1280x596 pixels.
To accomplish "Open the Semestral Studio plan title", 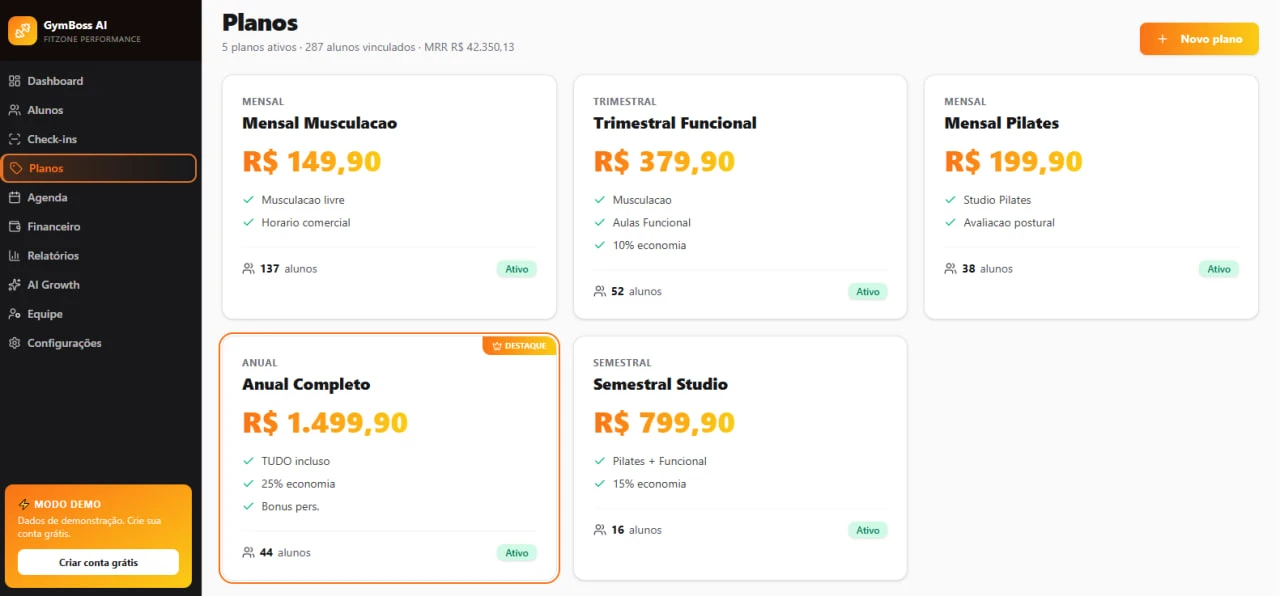I will click(x=660, y=384).
